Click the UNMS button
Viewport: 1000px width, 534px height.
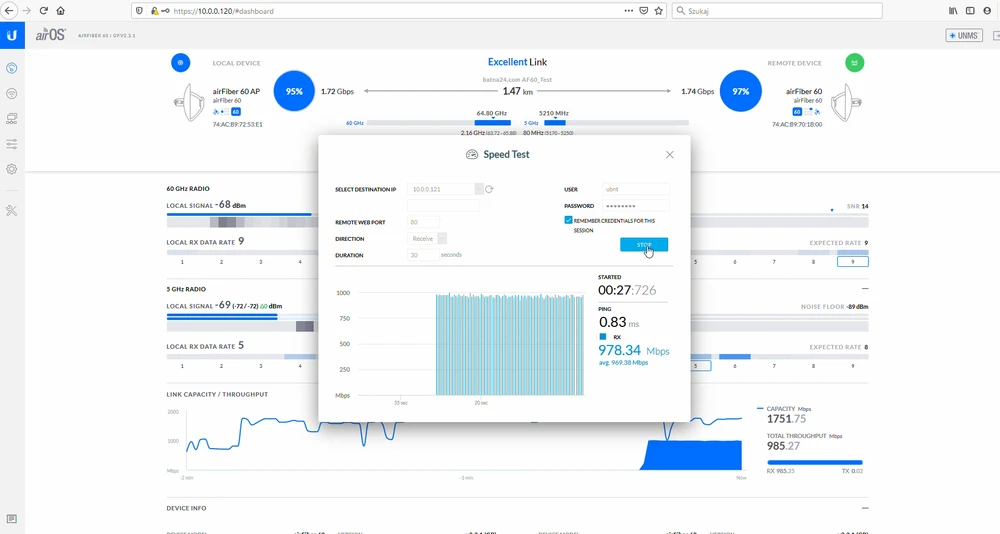(964, 36)
